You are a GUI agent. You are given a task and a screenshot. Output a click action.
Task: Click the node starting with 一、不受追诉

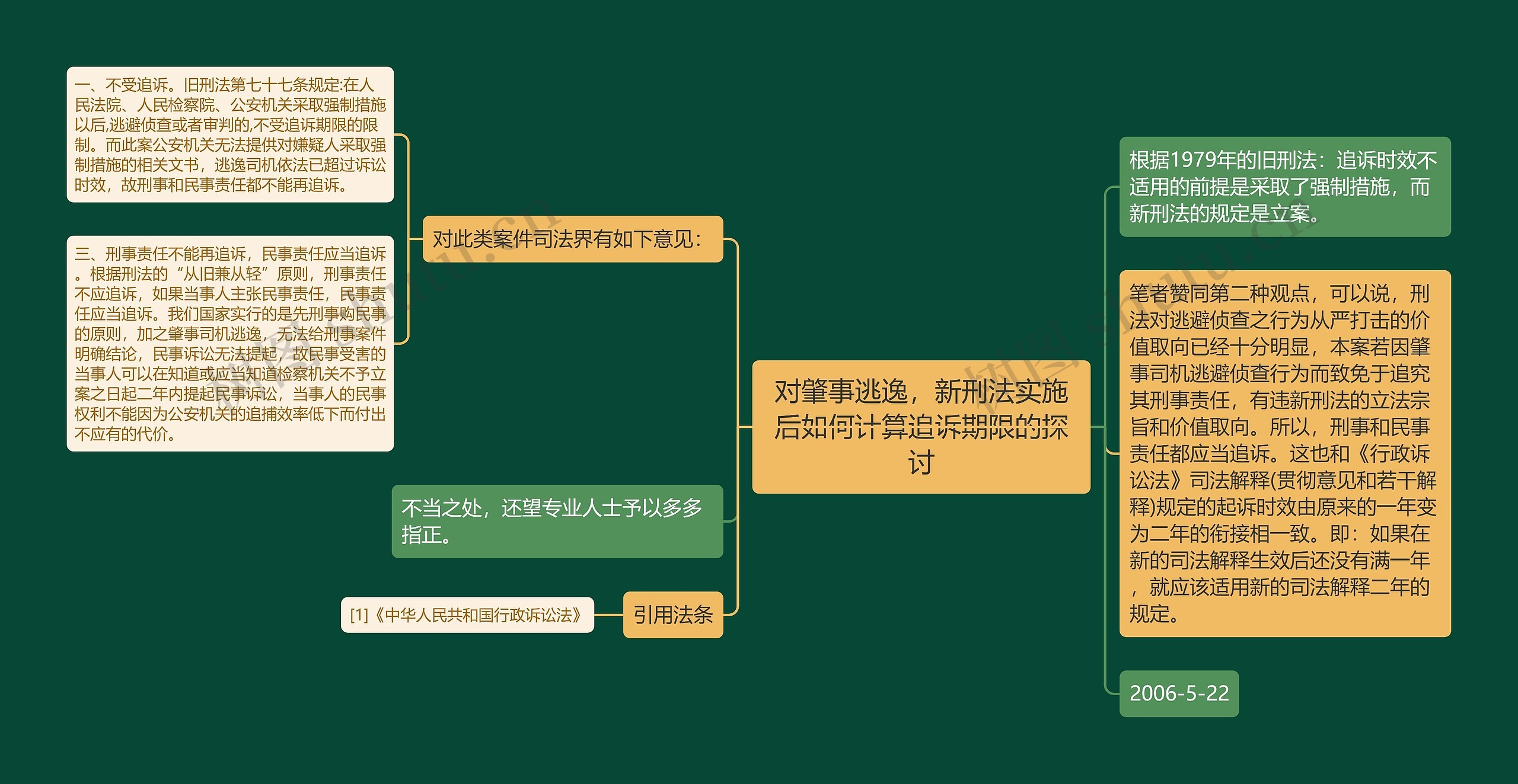[230, 136]
